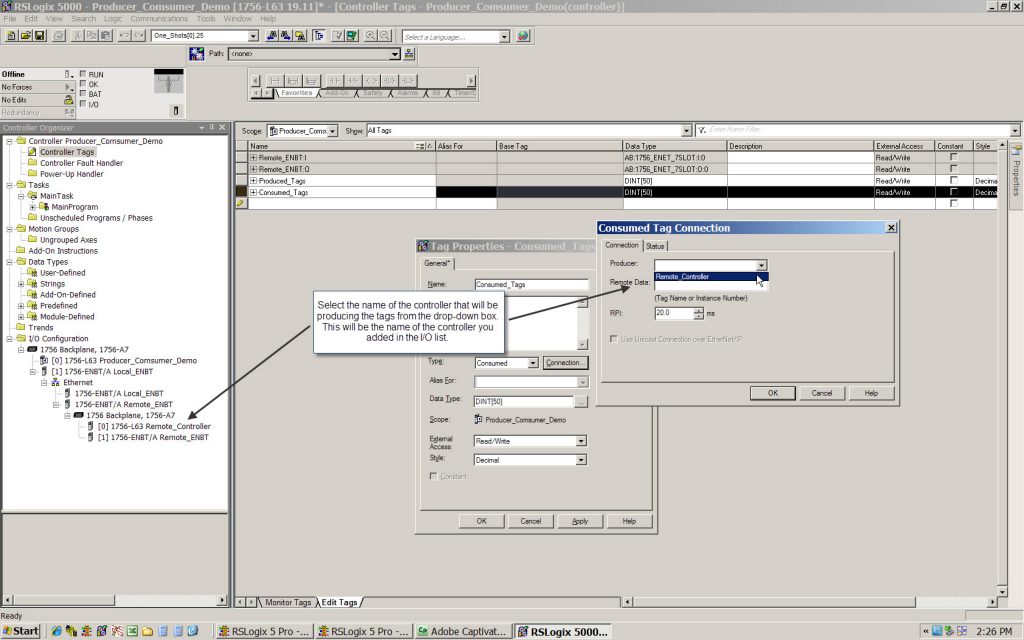Click the Verify Routine icon
The width and height of the screenshot is (1024, 640).
[x=338, y=35]
